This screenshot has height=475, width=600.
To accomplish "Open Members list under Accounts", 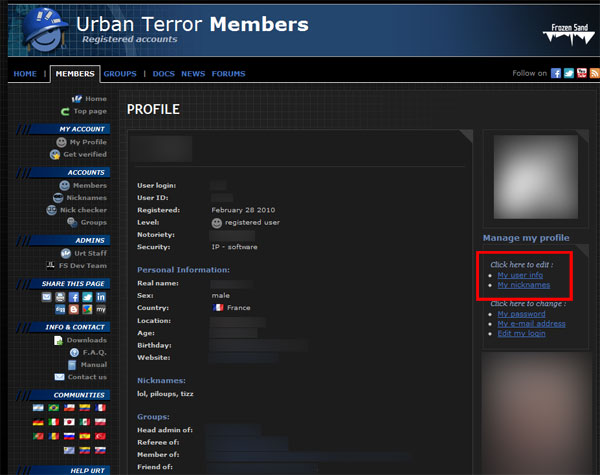I will pyautogui.click(x=83, y=185).
